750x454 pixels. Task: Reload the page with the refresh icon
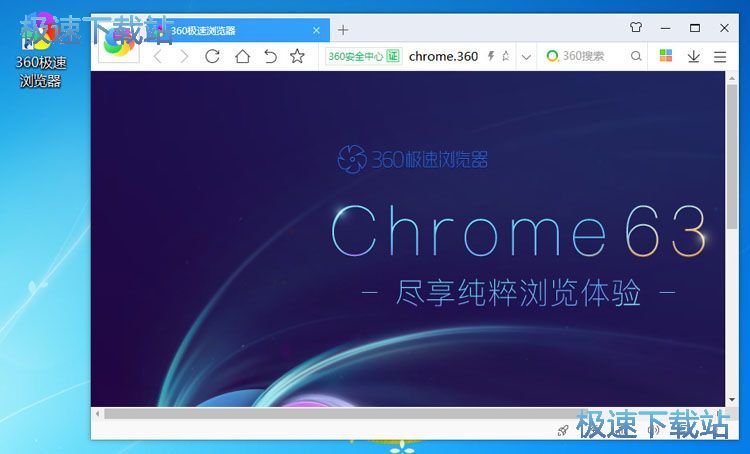pyautogui.click(x=212, y=56)
